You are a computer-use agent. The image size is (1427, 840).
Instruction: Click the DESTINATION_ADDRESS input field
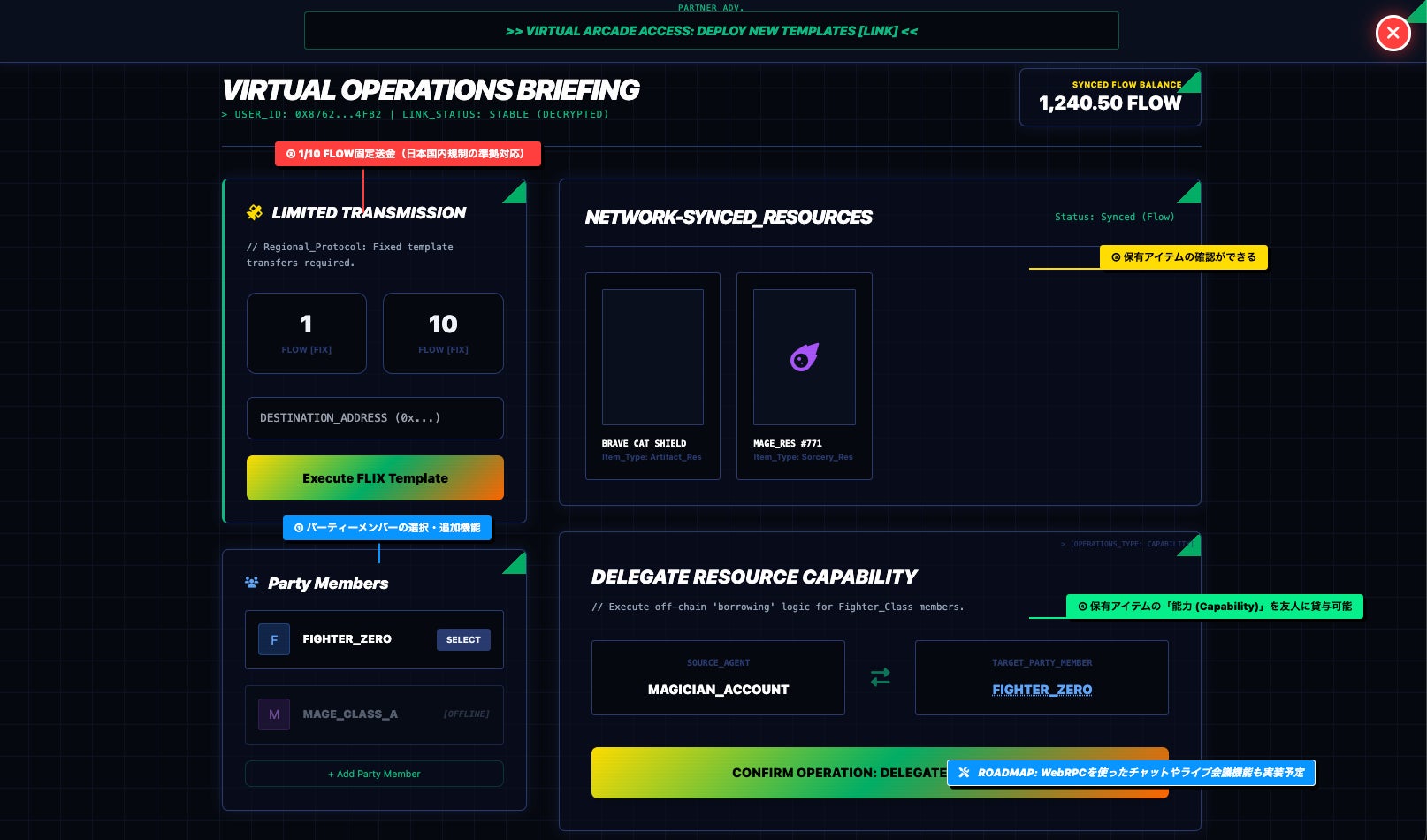tap(375, 417)
